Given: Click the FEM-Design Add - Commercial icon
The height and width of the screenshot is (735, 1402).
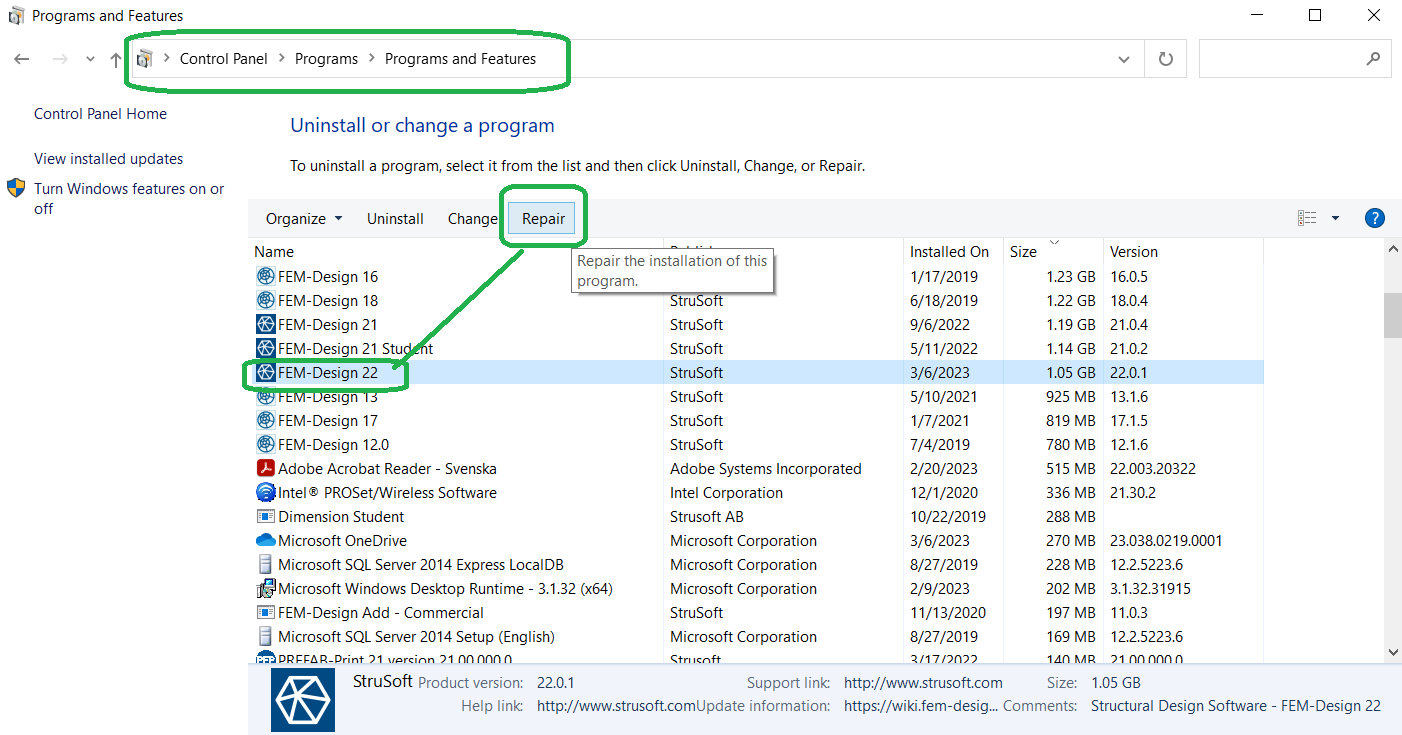Looking at the screenshot, I should [x=265, y=613].
